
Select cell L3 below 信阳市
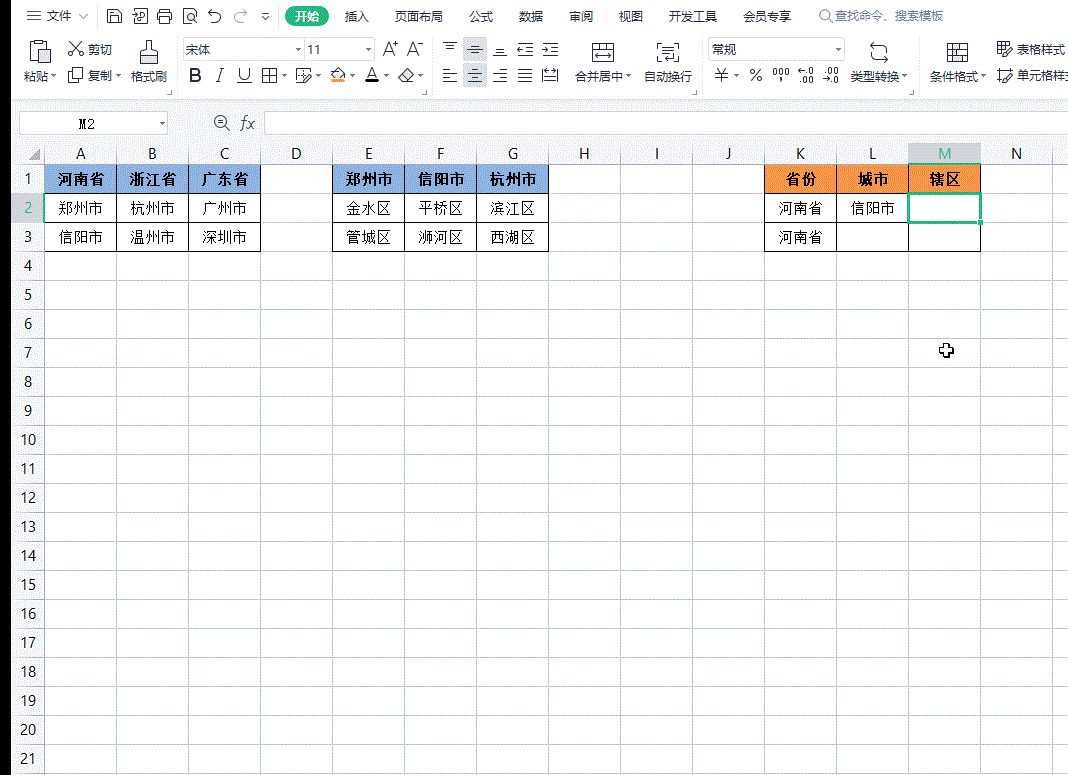(x=872, y=238)
